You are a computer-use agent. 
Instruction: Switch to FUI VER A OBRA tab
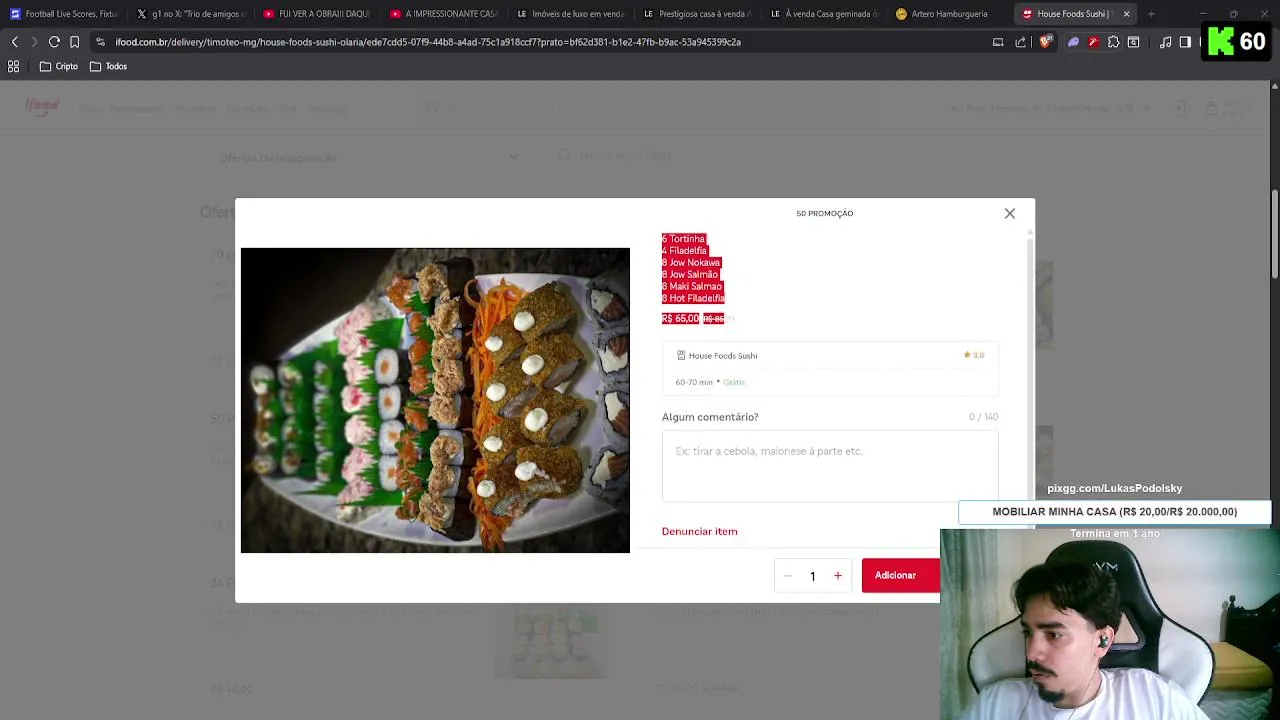click(x=317, y=14)
